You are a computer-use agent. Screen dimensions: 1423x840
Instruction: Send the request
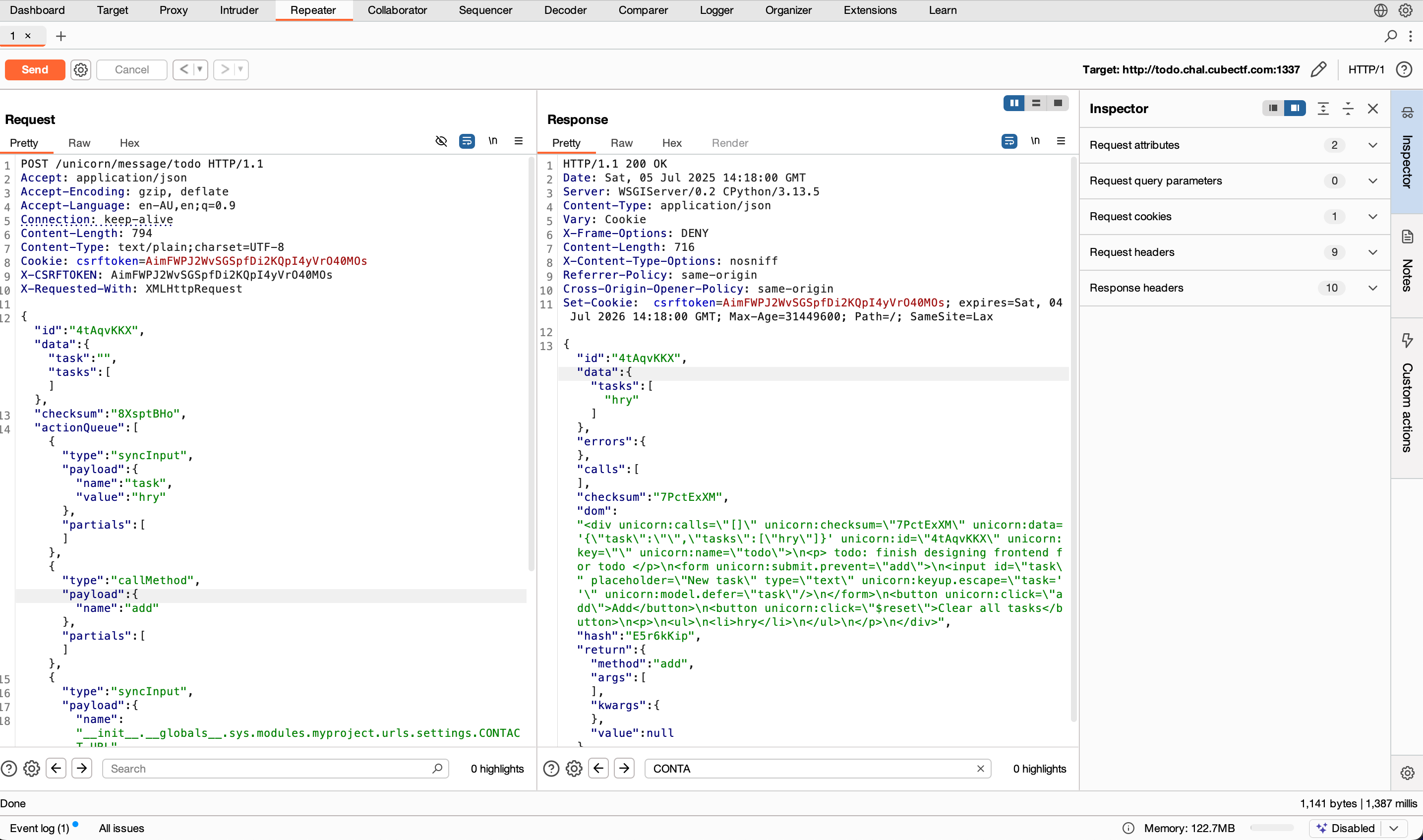[x=35, y=69]
